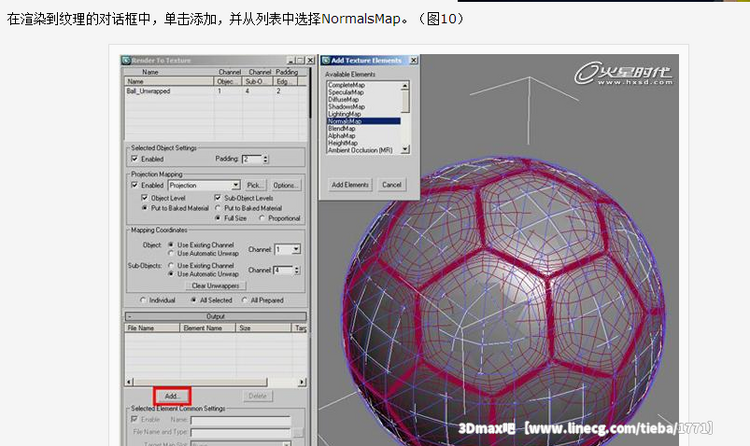Click the Delete button under Output
The image size is (750, 446).
257,396
